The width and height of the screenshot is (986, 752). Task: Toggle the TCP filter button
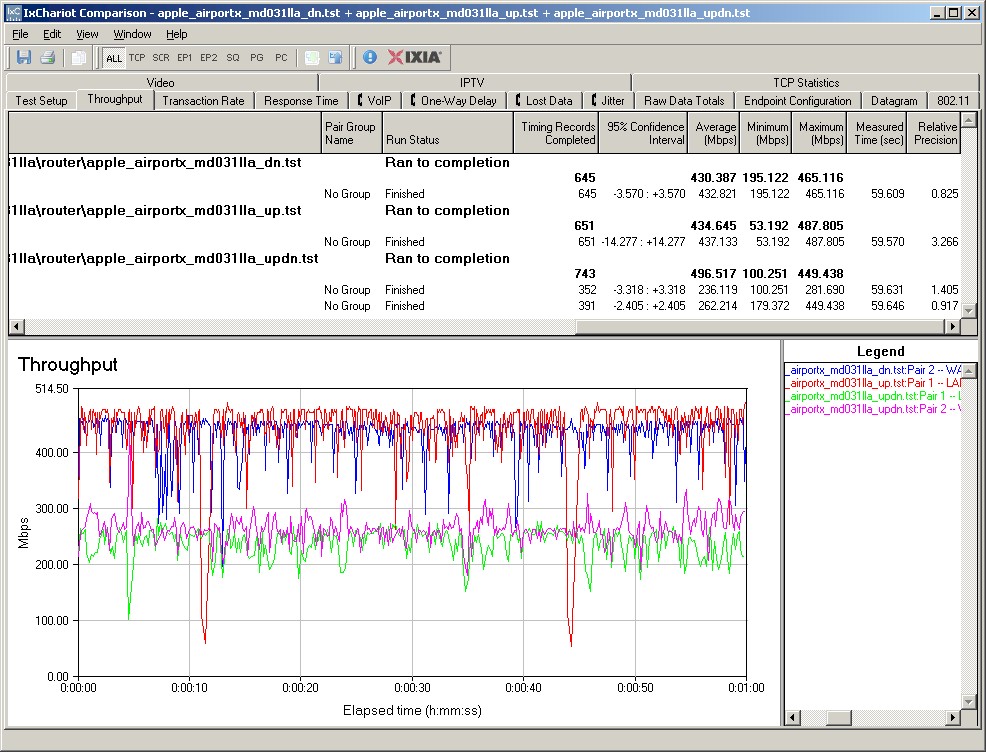pyautogui.click(x=137, y=58)
